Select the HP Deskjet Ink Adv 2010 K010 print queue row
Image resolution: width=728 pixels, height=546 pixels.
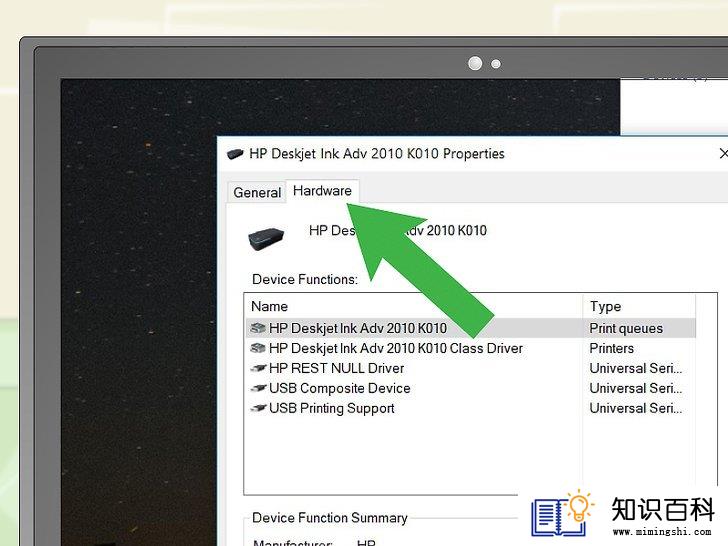[470, 328]
